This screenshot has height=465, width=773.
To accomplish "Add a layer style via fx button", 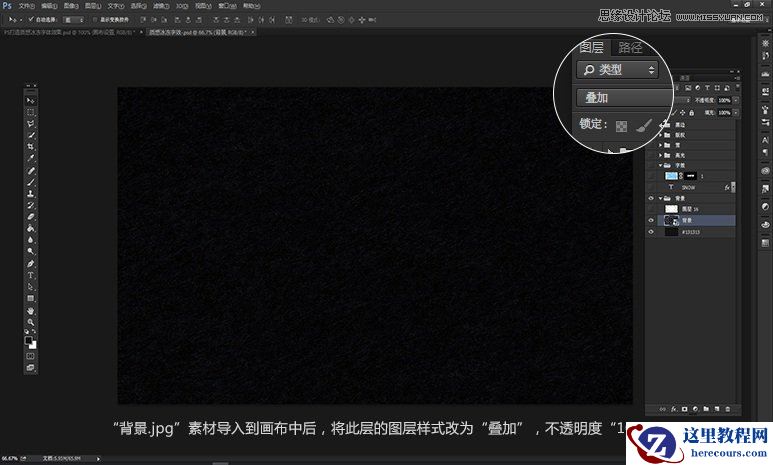I will pyautogui.click(x=673, y=409).
